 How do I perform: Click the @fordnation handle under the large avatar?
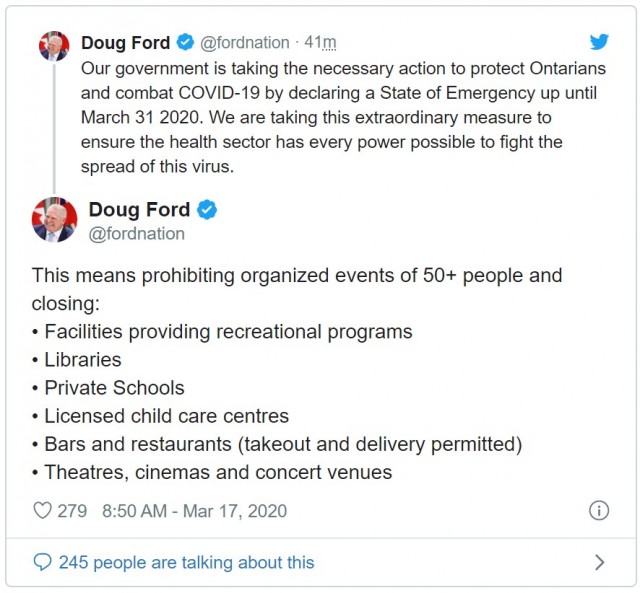click(x=137, y=234)
